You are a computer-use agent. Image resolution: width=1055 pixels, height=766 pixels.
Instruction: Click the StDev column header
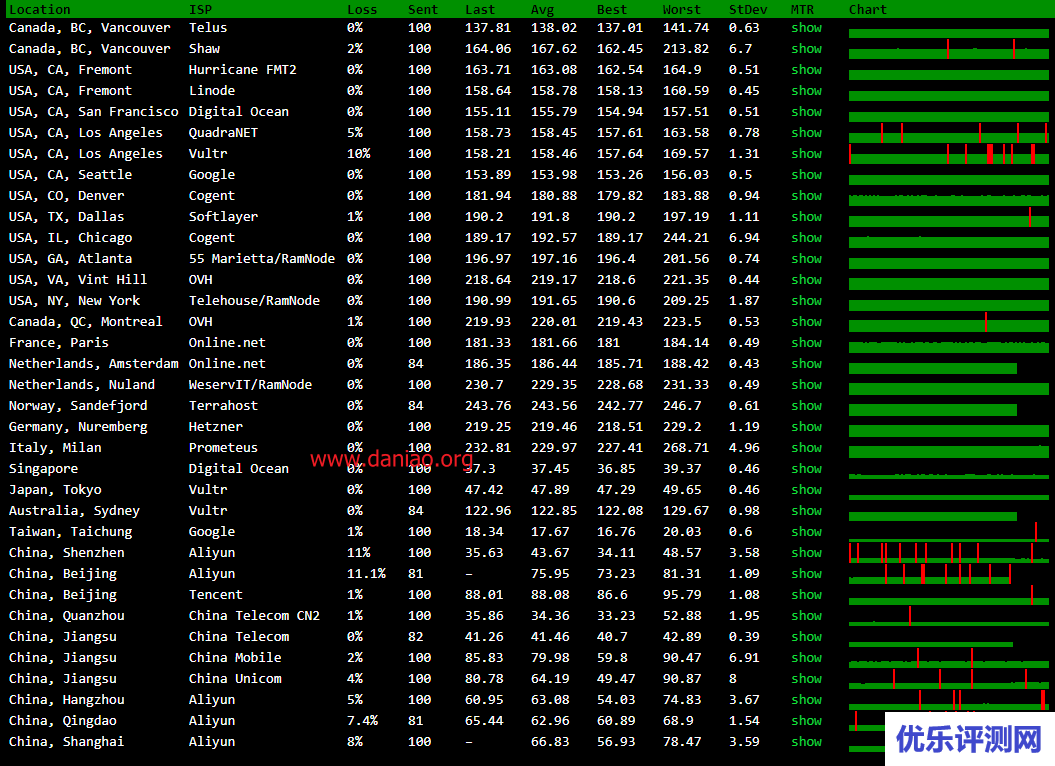click(748, 9)
